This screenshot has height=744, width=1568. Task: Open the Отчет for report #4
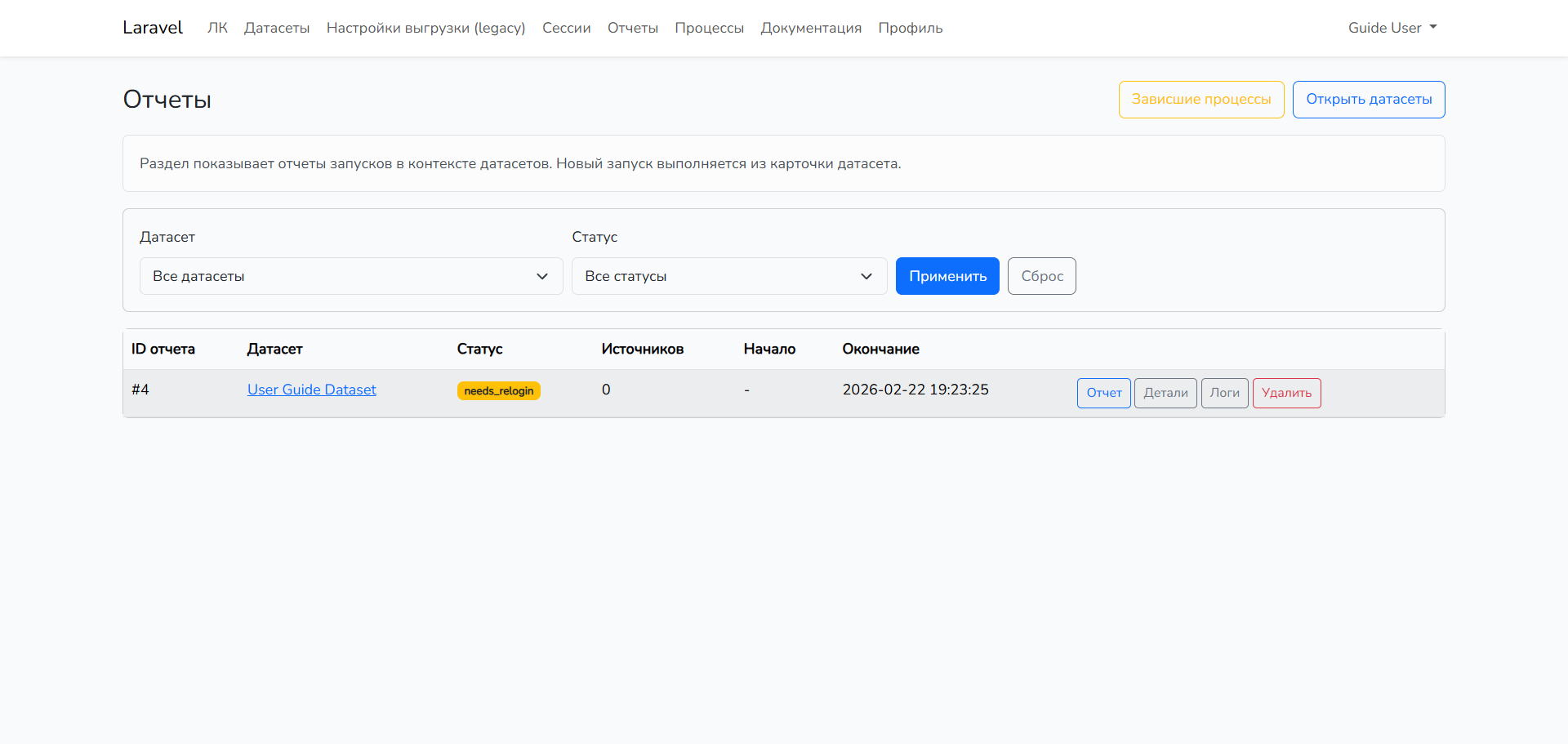[x=1103, y=393]
